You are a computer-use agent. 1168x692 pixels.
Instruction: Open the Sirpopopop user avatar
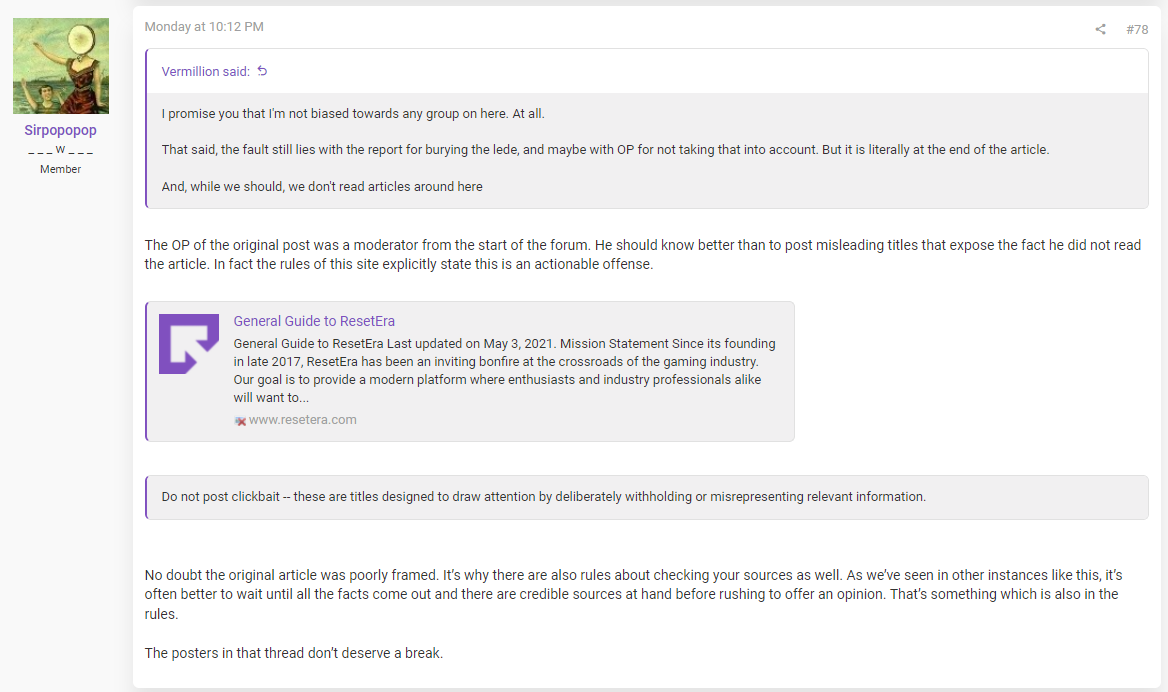[x=61, y=66]
